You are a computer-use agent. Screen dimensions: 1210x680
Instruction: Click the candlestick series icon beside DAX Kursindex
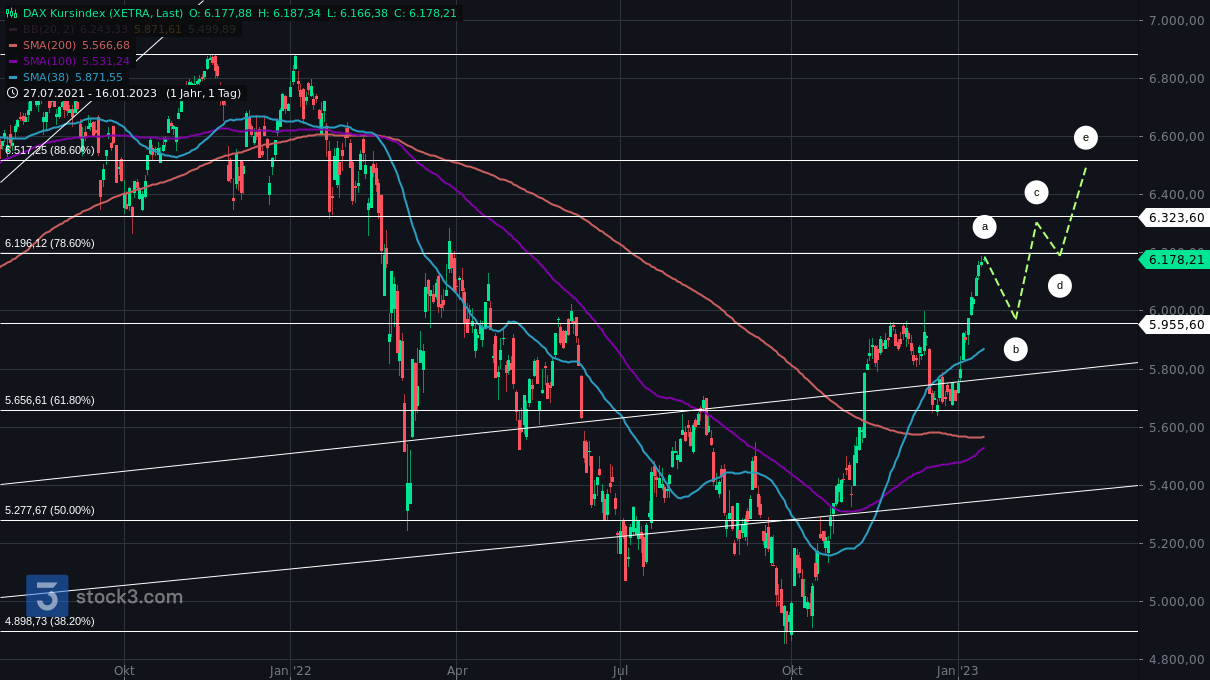pos(10,14)
